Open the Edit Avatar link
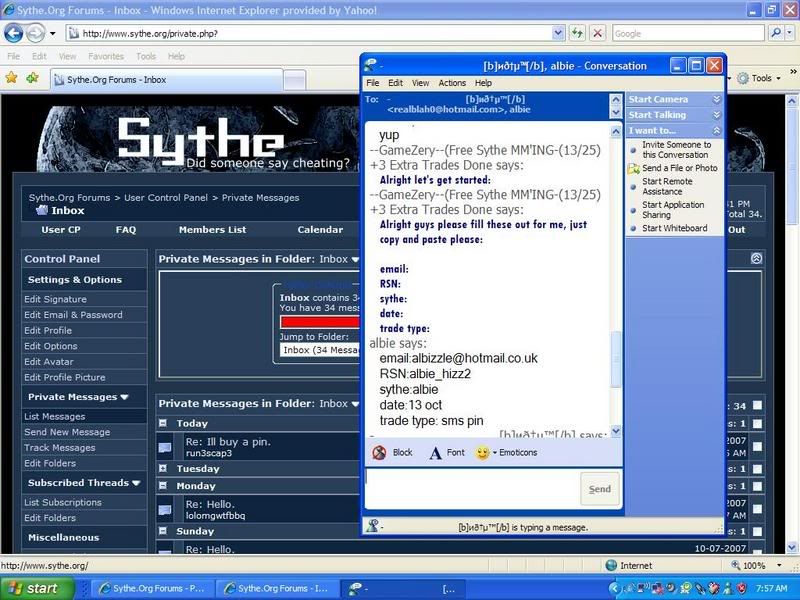 [48, 362]
